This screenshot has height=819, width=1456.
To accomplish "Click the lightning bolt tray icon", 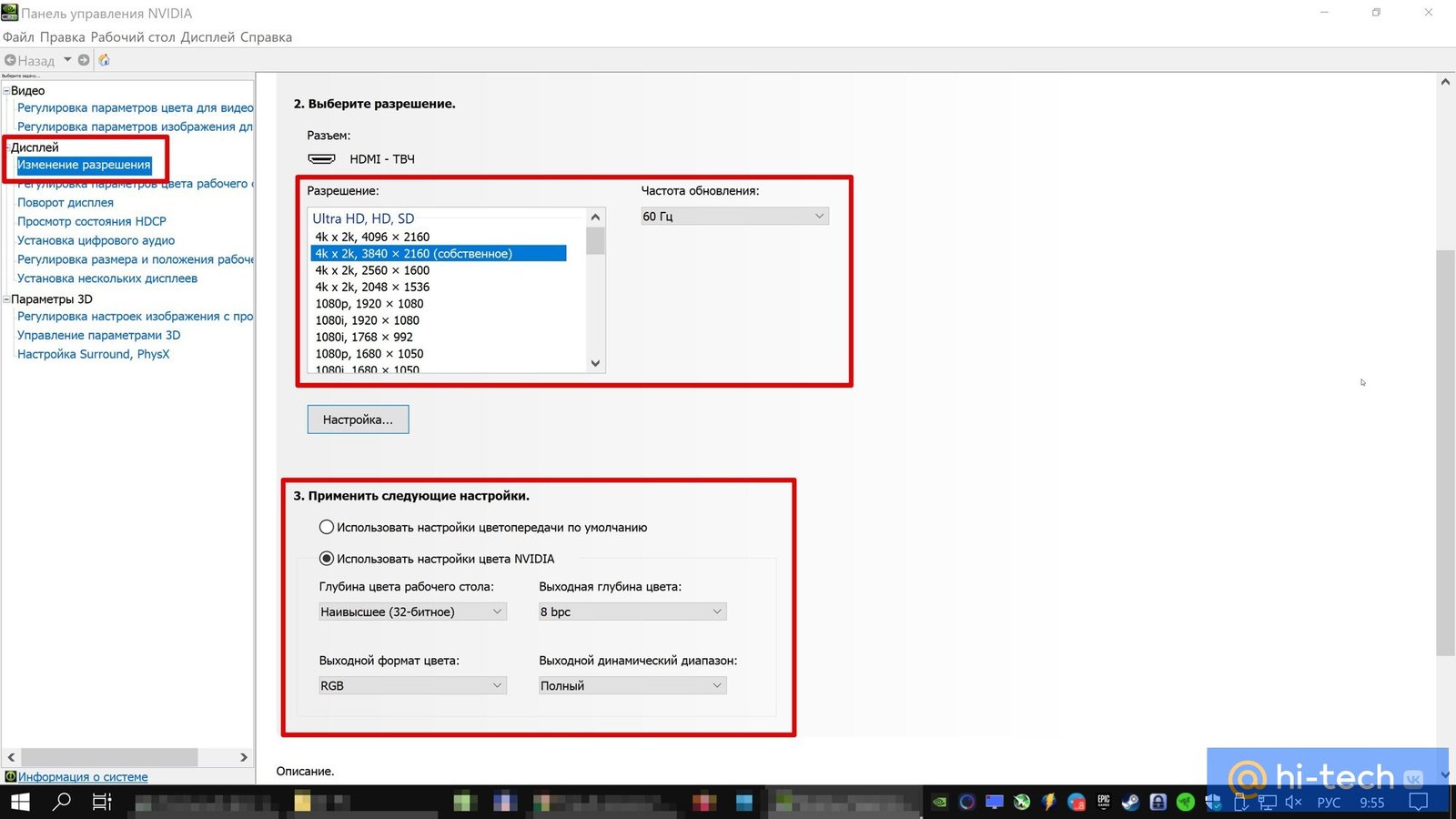I will [x=1049, y=802].
